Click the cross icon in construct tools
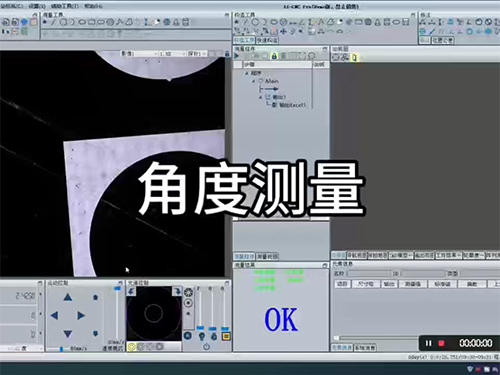The image size is (500, 375). pos(283,32)
